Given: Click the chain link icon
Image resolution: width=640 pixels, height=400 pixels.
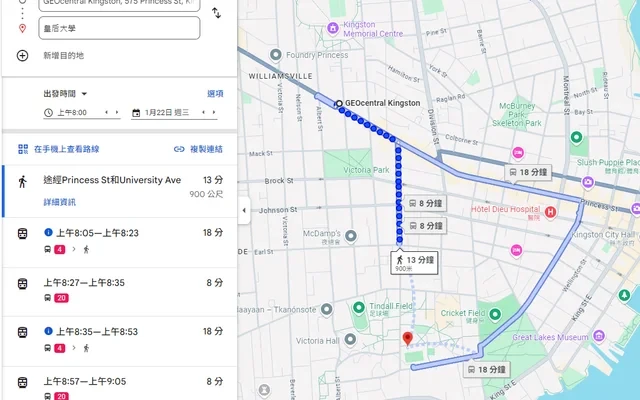Looking at the screenshot, I should pos(179,149).
